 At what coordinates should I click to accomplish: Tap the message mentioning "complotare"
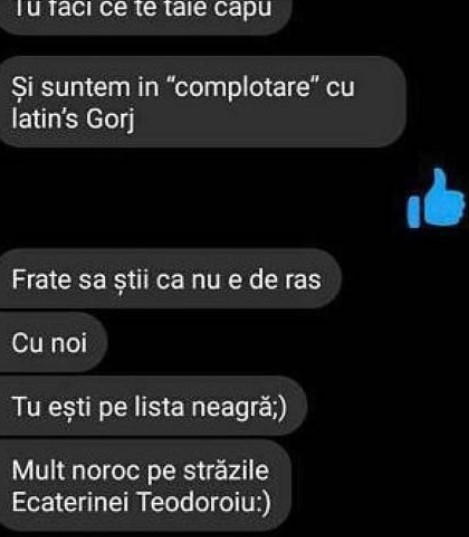pos(203,102)
